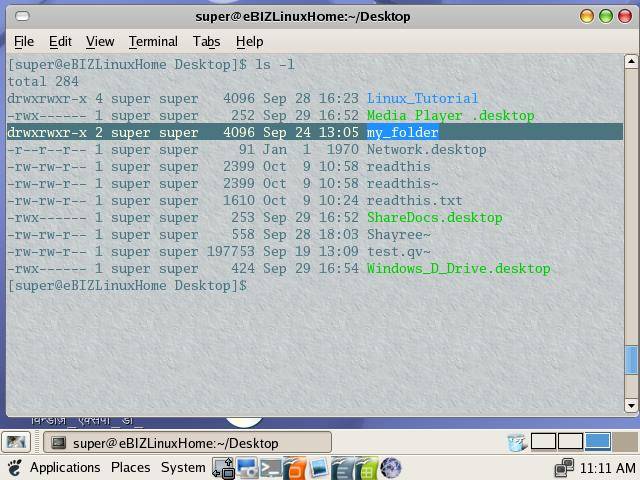This screenshot has width=640, height=480.
Task: Open the image viewer launcher icon
Action: pyautogui.click(x=319, y=468)
